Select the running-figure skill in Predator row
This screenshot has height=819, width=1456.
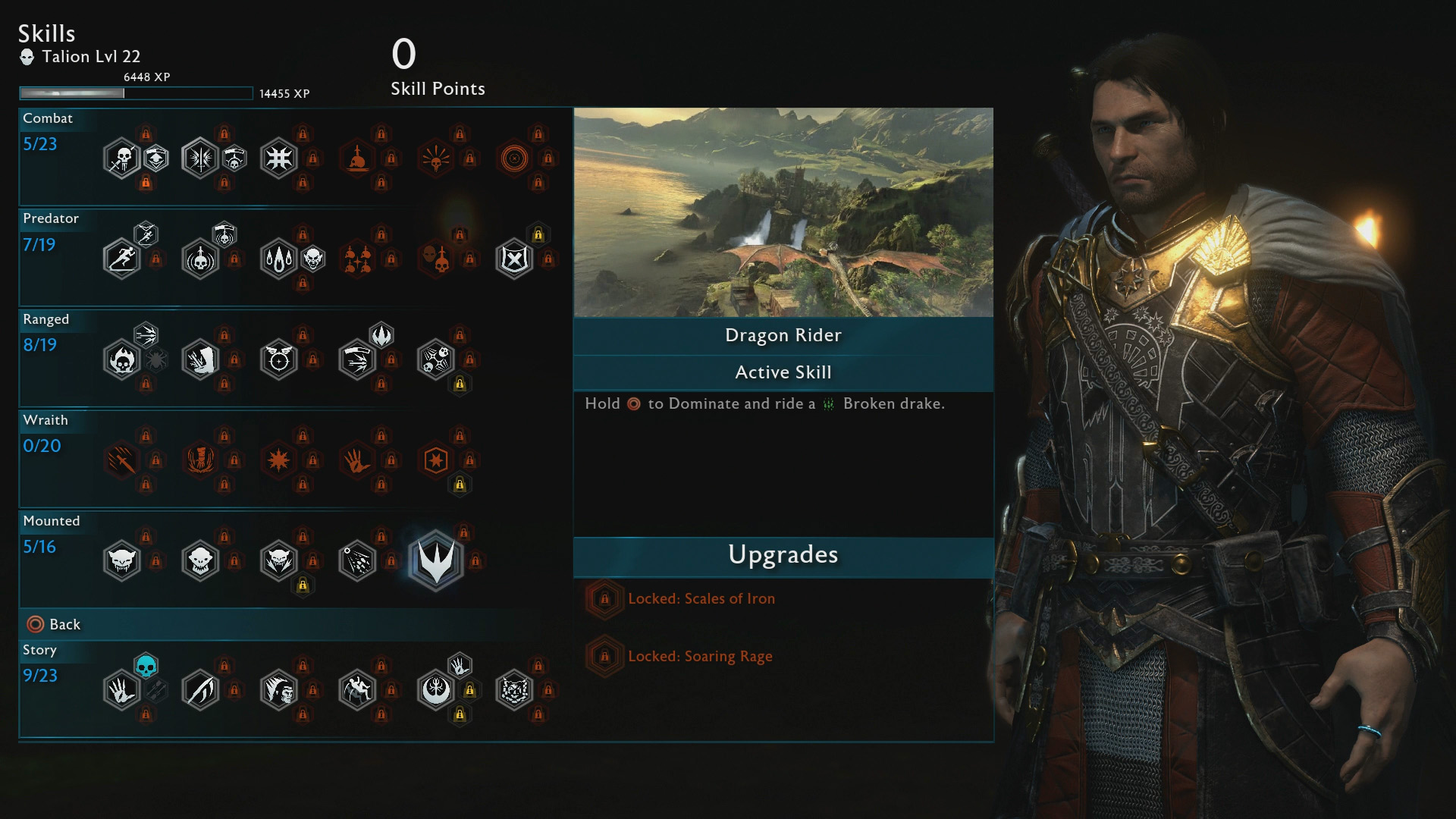[122, 259]
